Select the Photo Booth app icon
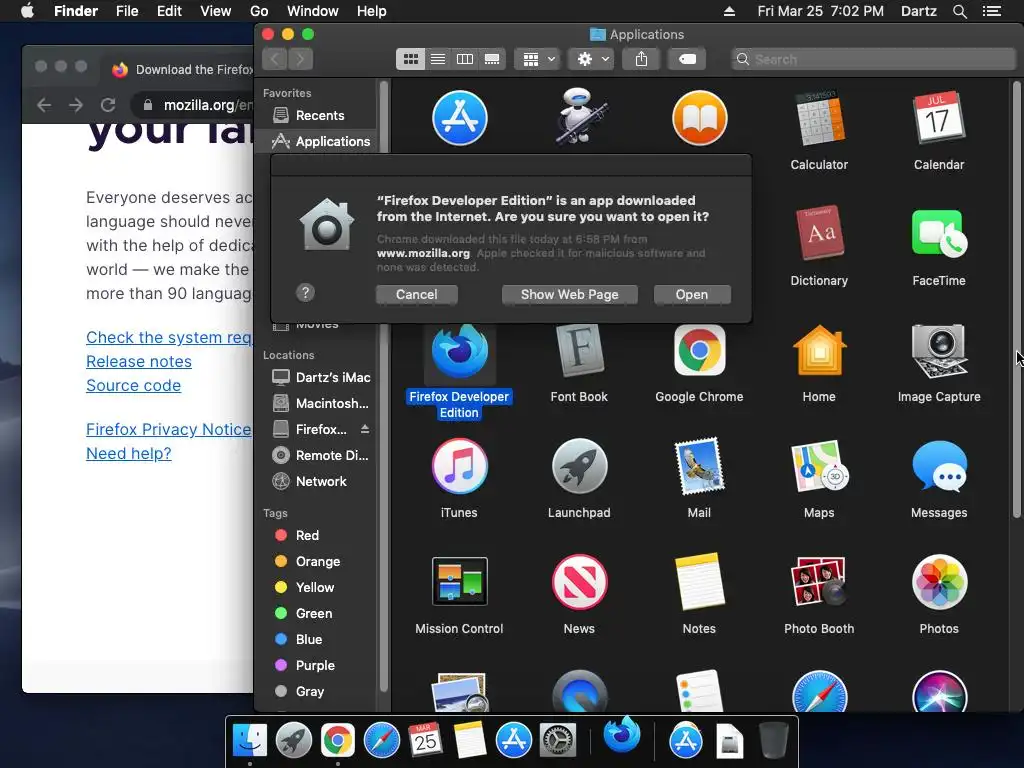This screenshot has height=768, width=1024. 819,581
